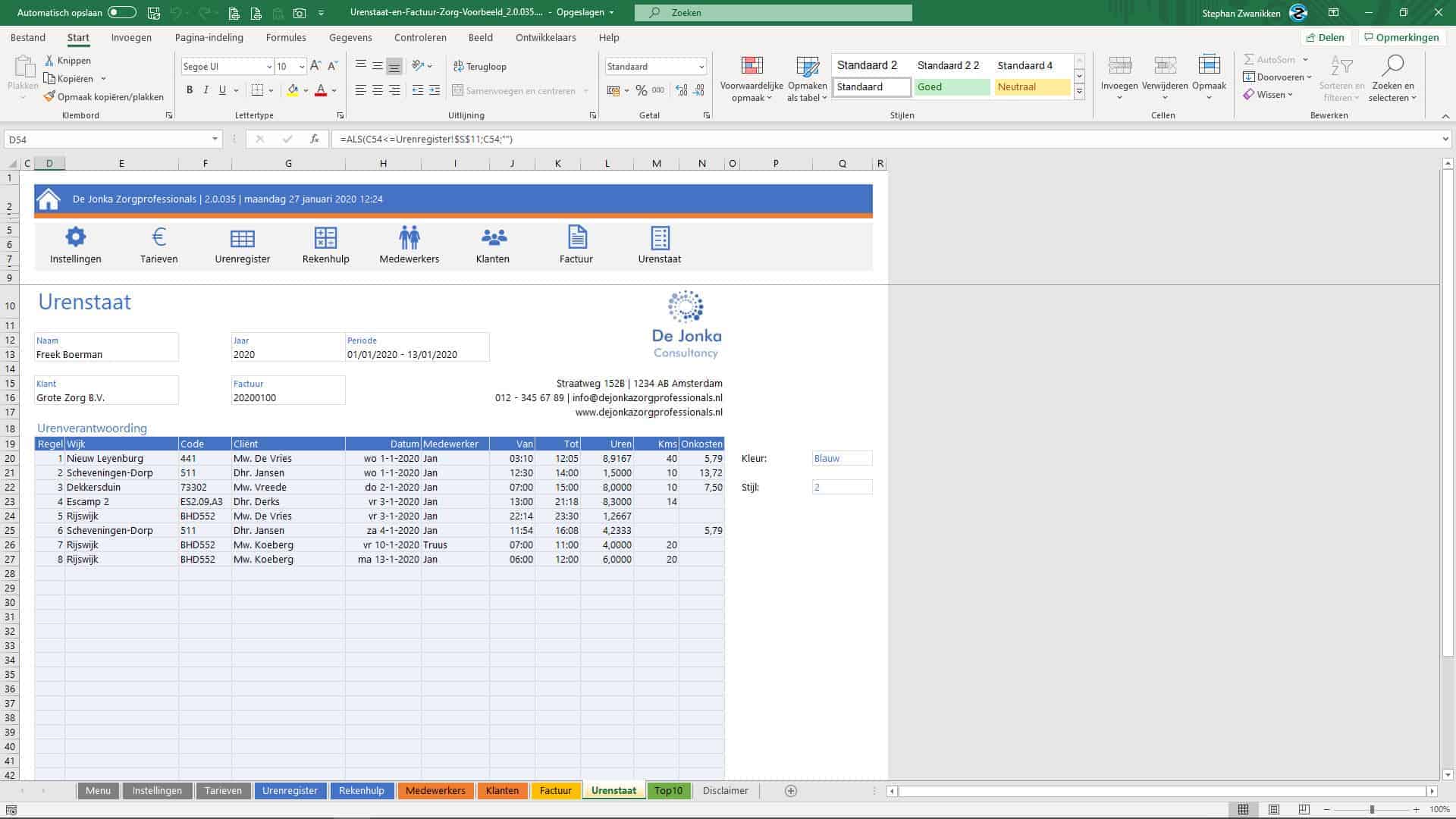Click the insert function fx icon
The image size is (1456, 819).
click(x=314, y=140)
